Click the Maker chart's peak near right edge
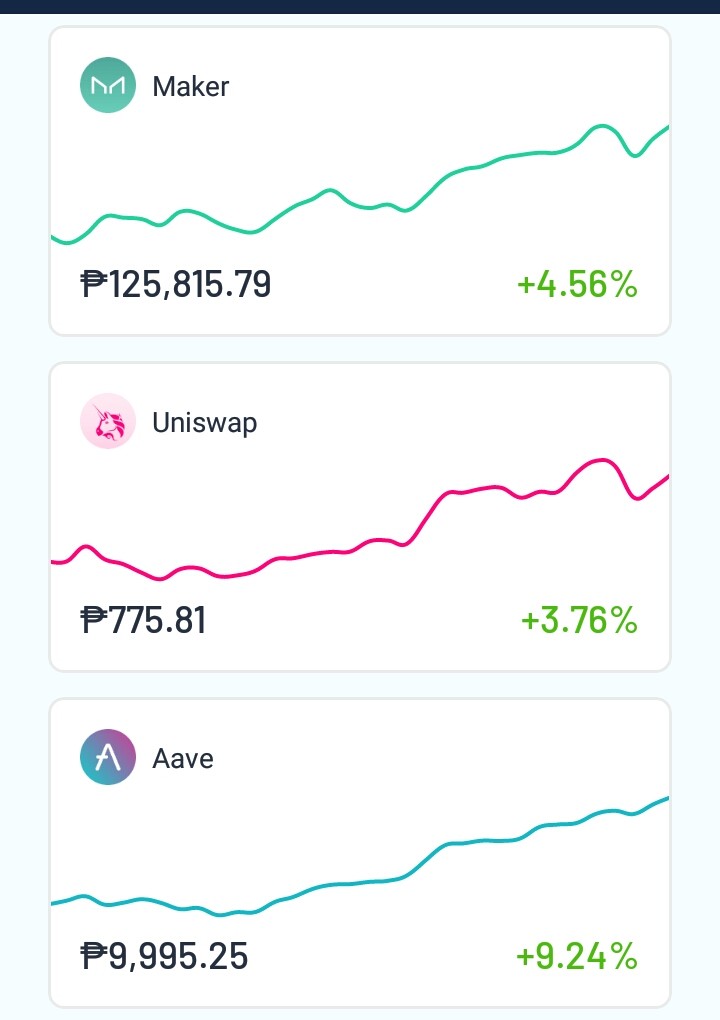 [x=602, y=126]
